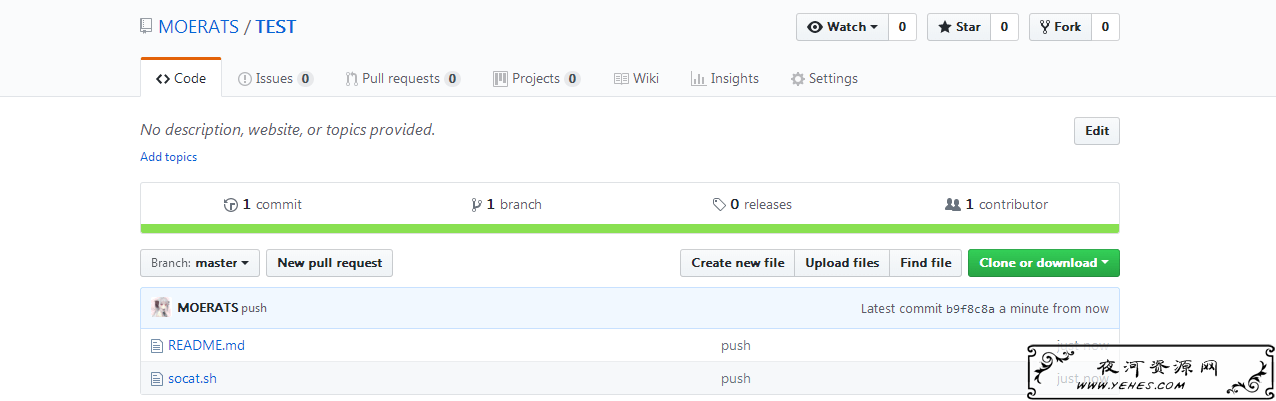Click the Add topics link
This screenshot has height=401, width=1276.
(x=169, y=157)
